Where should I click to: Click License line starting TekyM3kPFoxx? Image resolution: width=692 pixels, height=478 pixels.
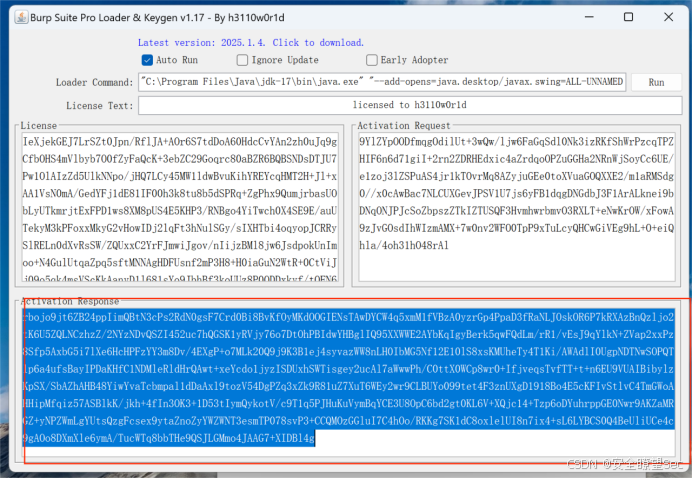180,228
